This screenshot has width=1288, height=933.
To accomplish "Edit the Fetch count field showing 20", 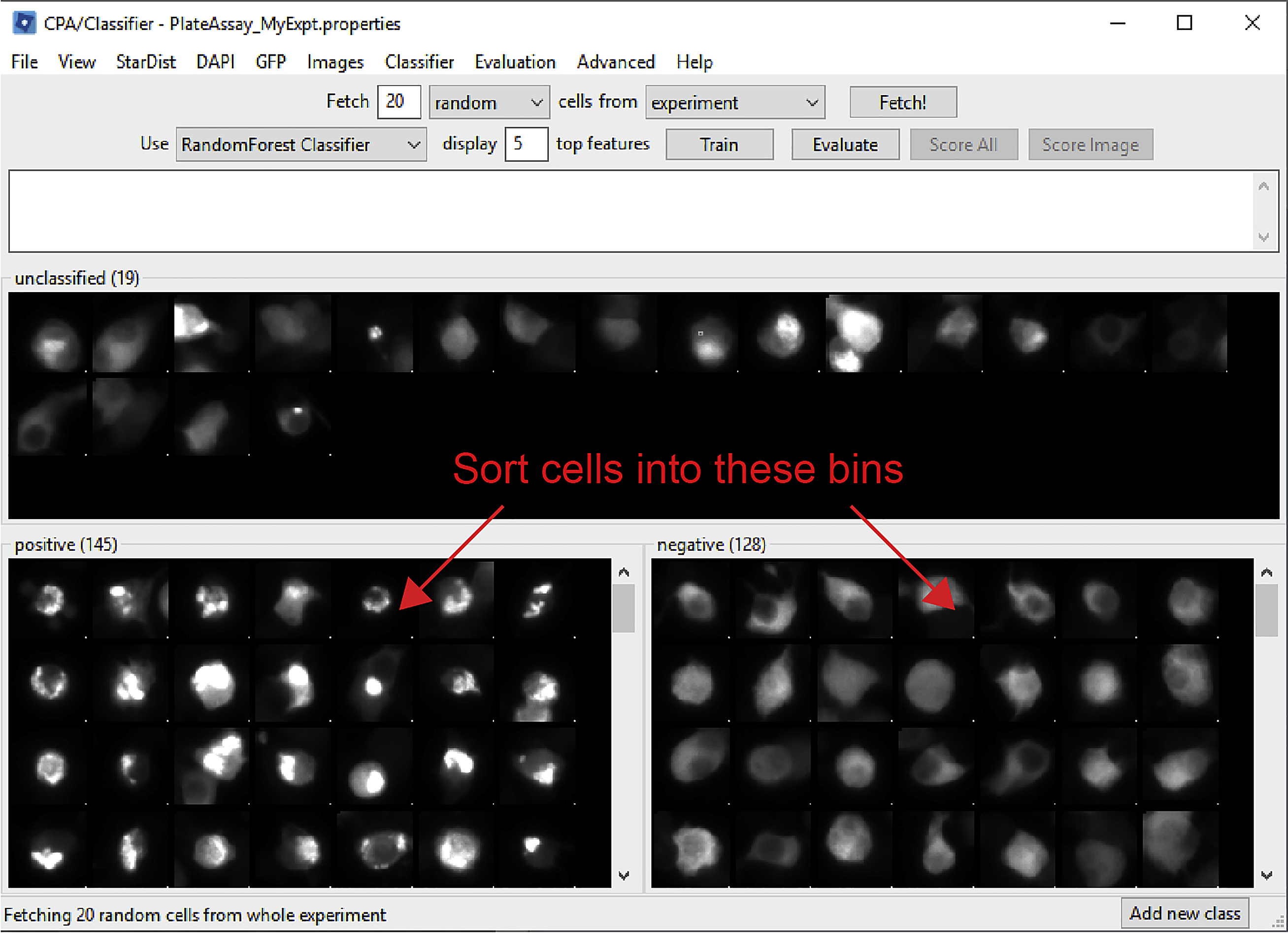I will coord(398,102).
